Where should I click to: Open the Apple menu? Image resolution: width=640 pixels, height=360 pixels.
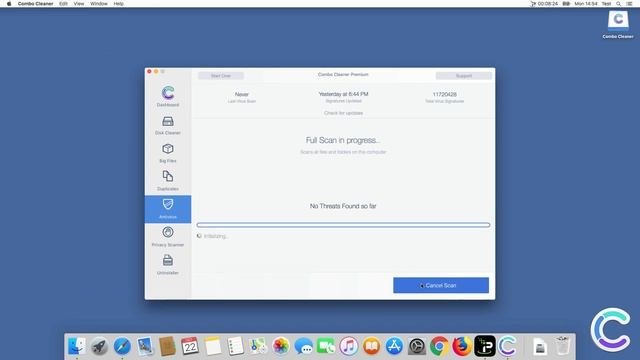pos(9,4)
